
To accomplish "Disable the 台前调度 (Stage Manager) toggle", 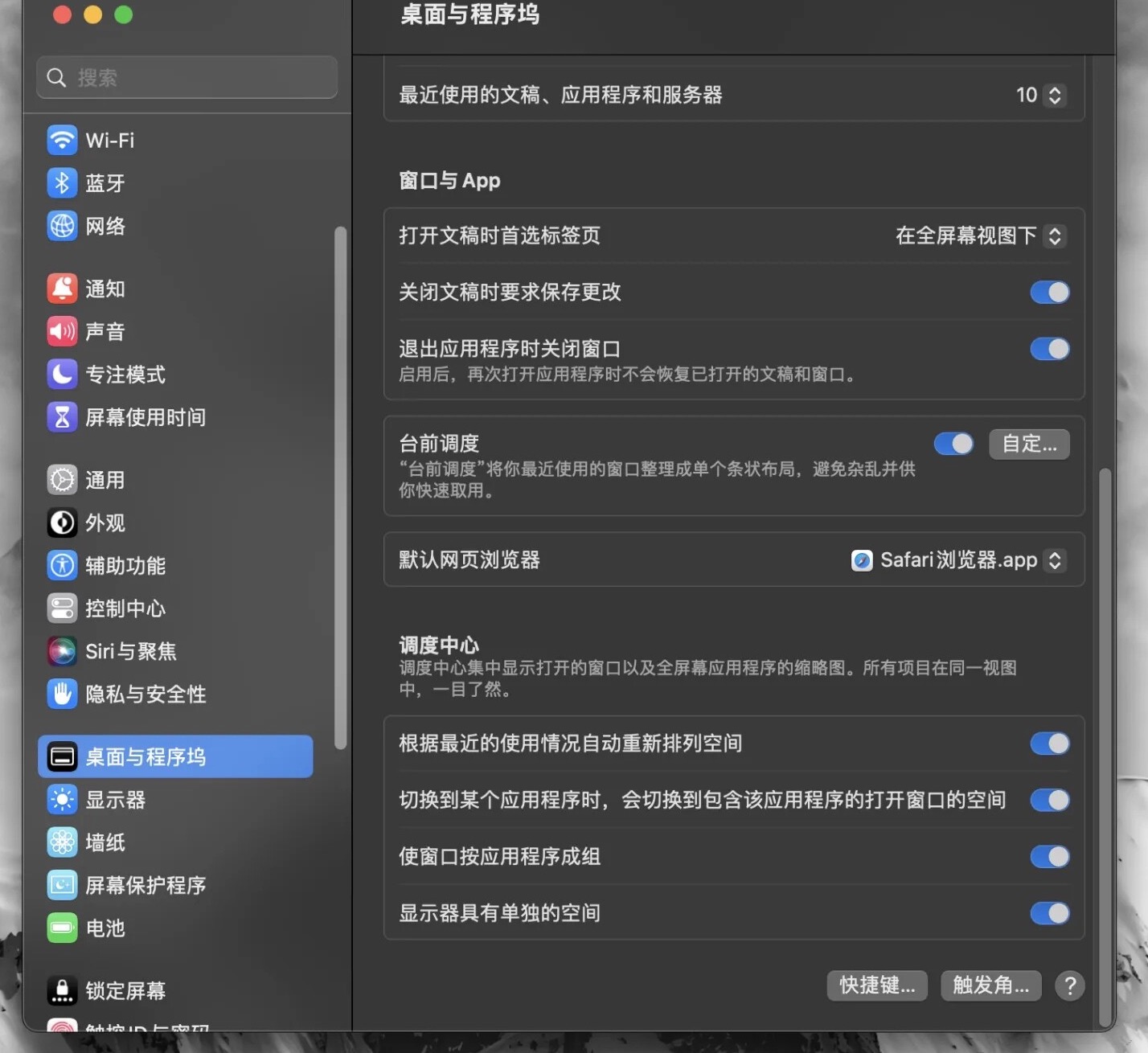I will [x=953, y=444].
